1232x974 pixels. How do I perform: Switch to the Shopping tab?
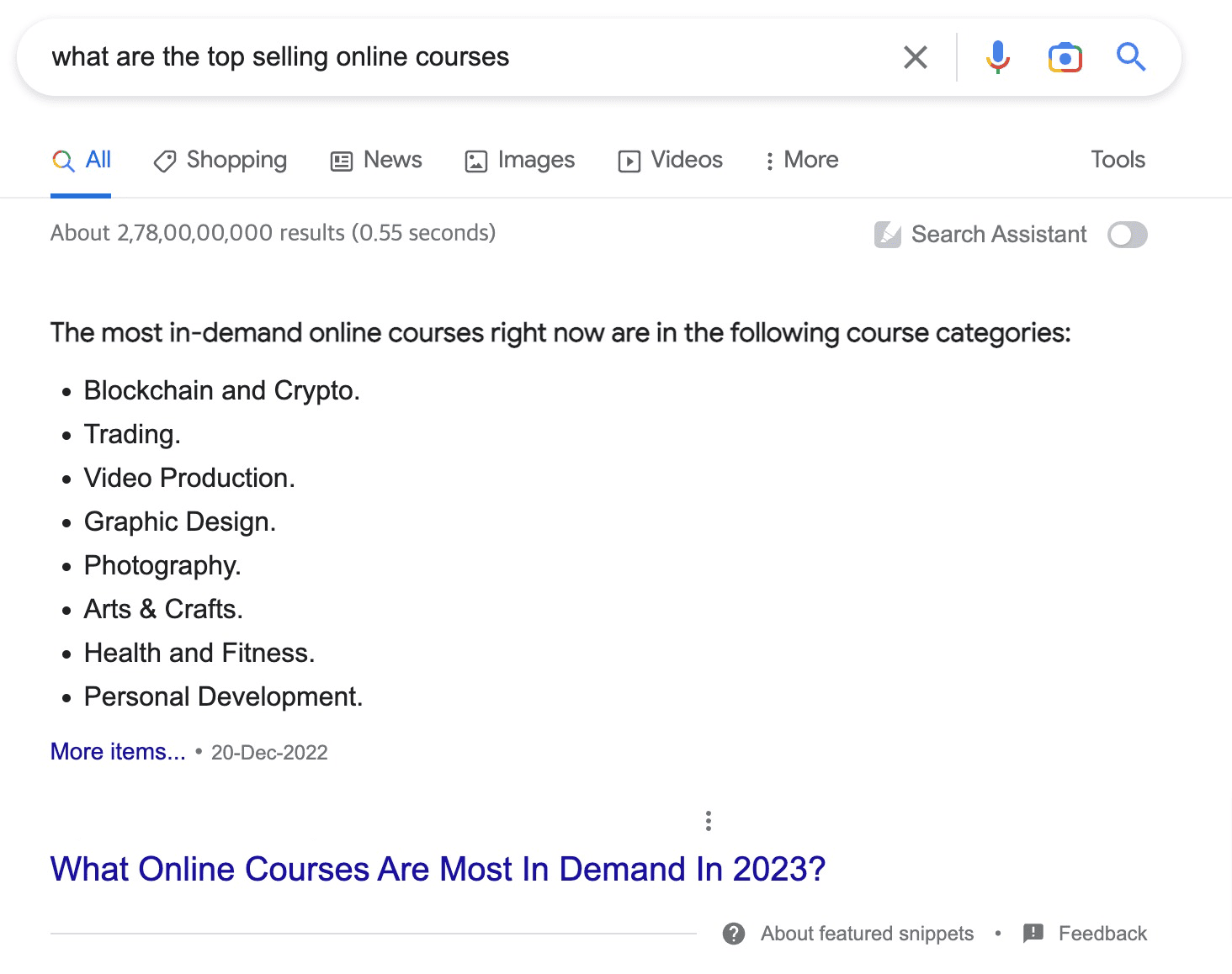pyautogui.click(x=220, y=160)
